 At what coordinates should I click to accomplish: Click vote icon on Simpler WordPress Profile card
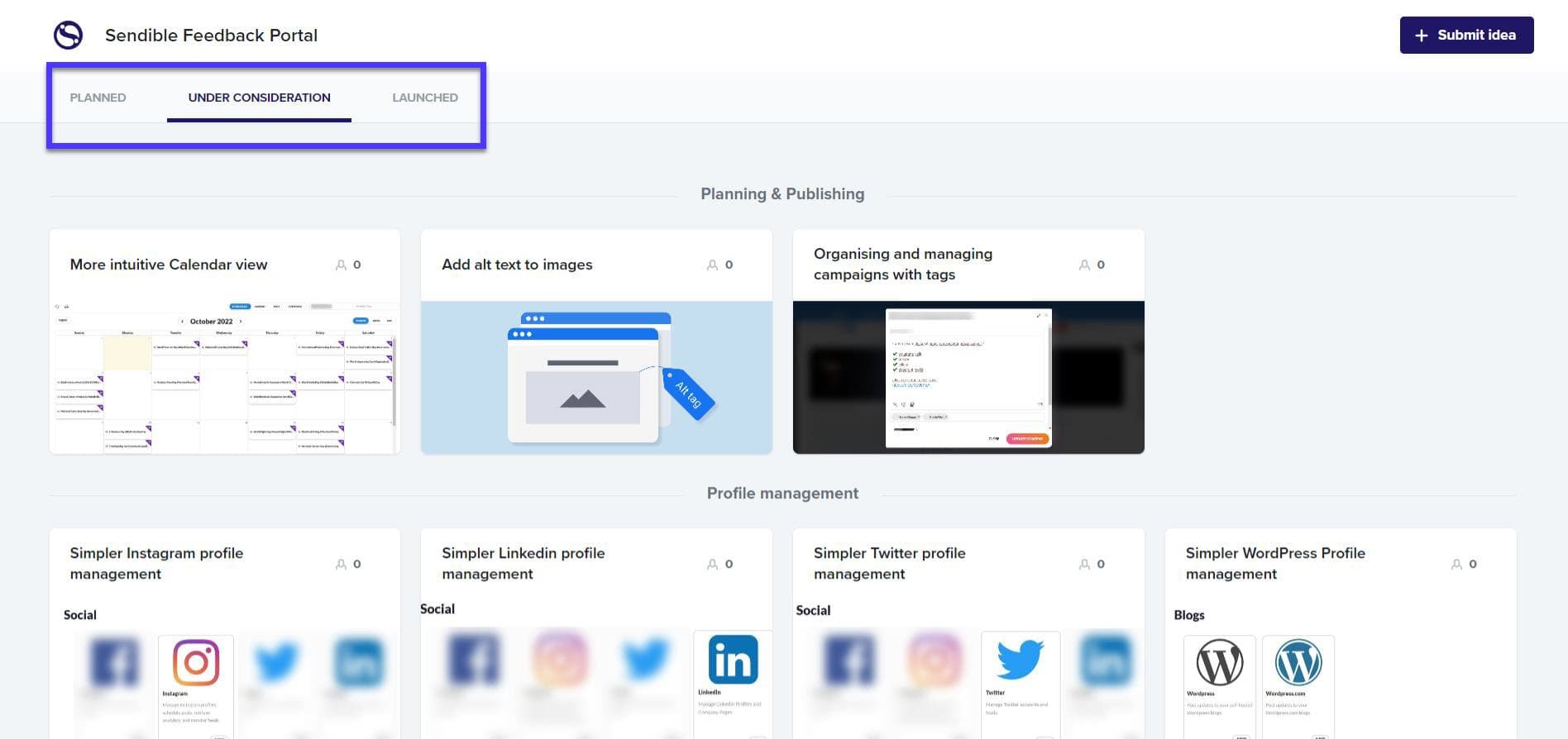click(x=1456, y=565)
